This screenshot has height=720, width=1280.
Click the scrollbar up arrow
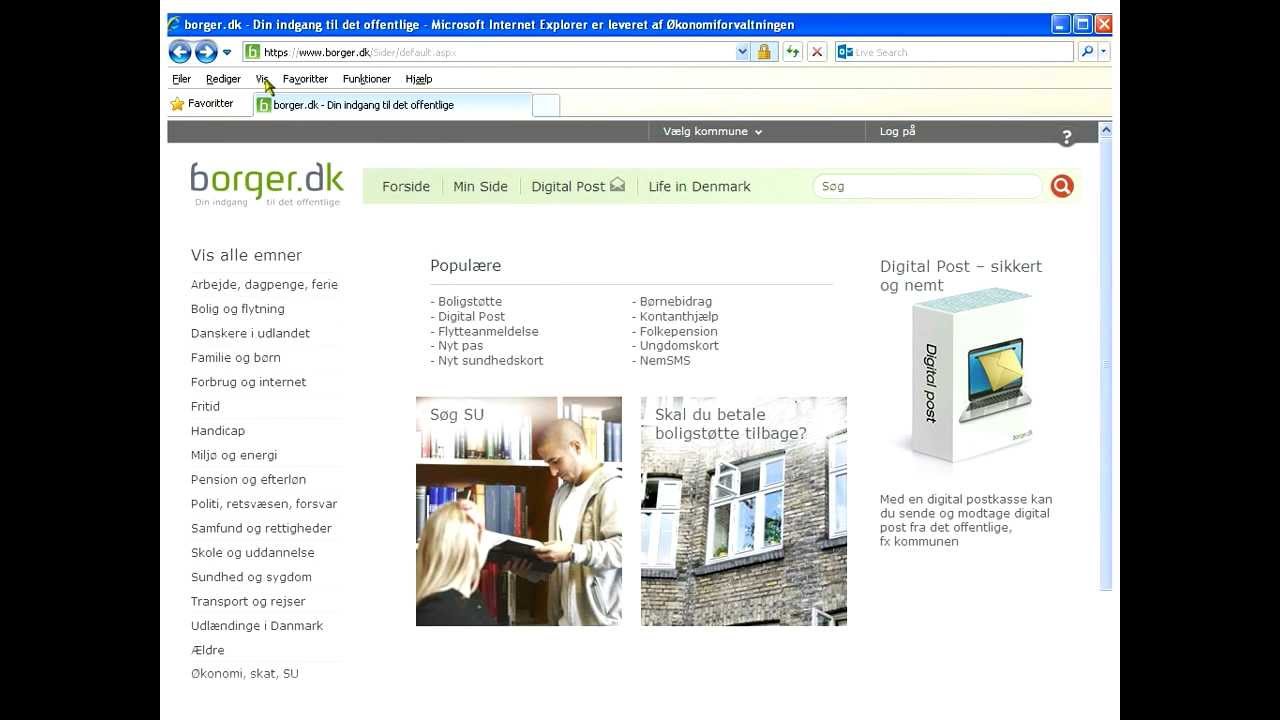pos(1105,130)
